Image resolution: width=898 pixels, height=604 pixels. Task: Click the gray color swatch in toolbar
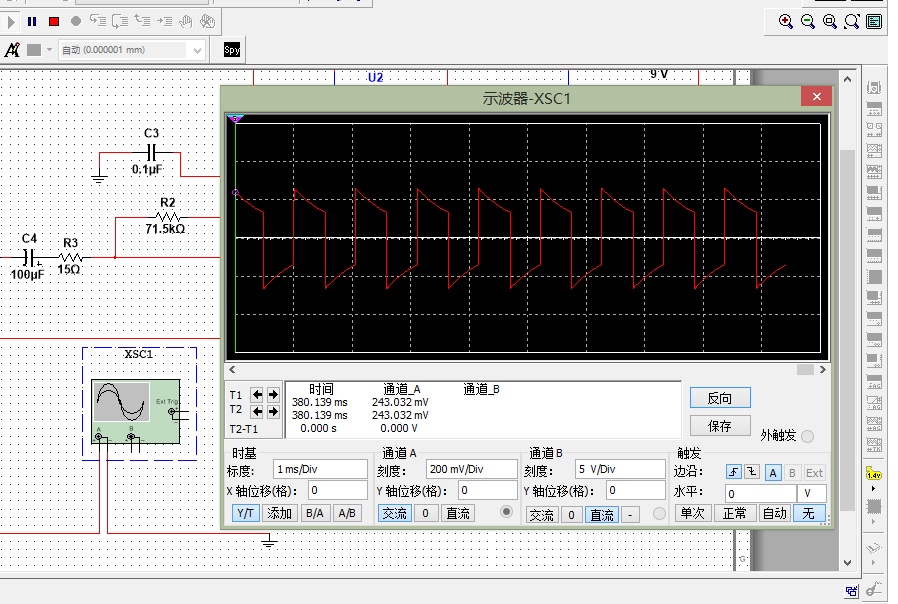[34, 50]
